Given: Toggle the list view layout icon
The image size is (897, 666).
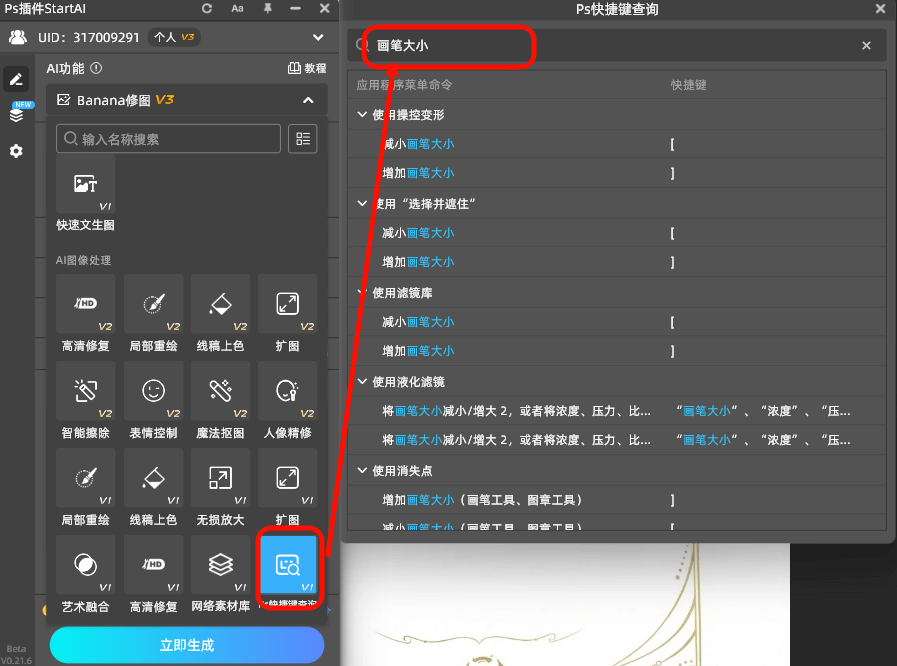Looking at the screenshot, I should click(302, 138).
